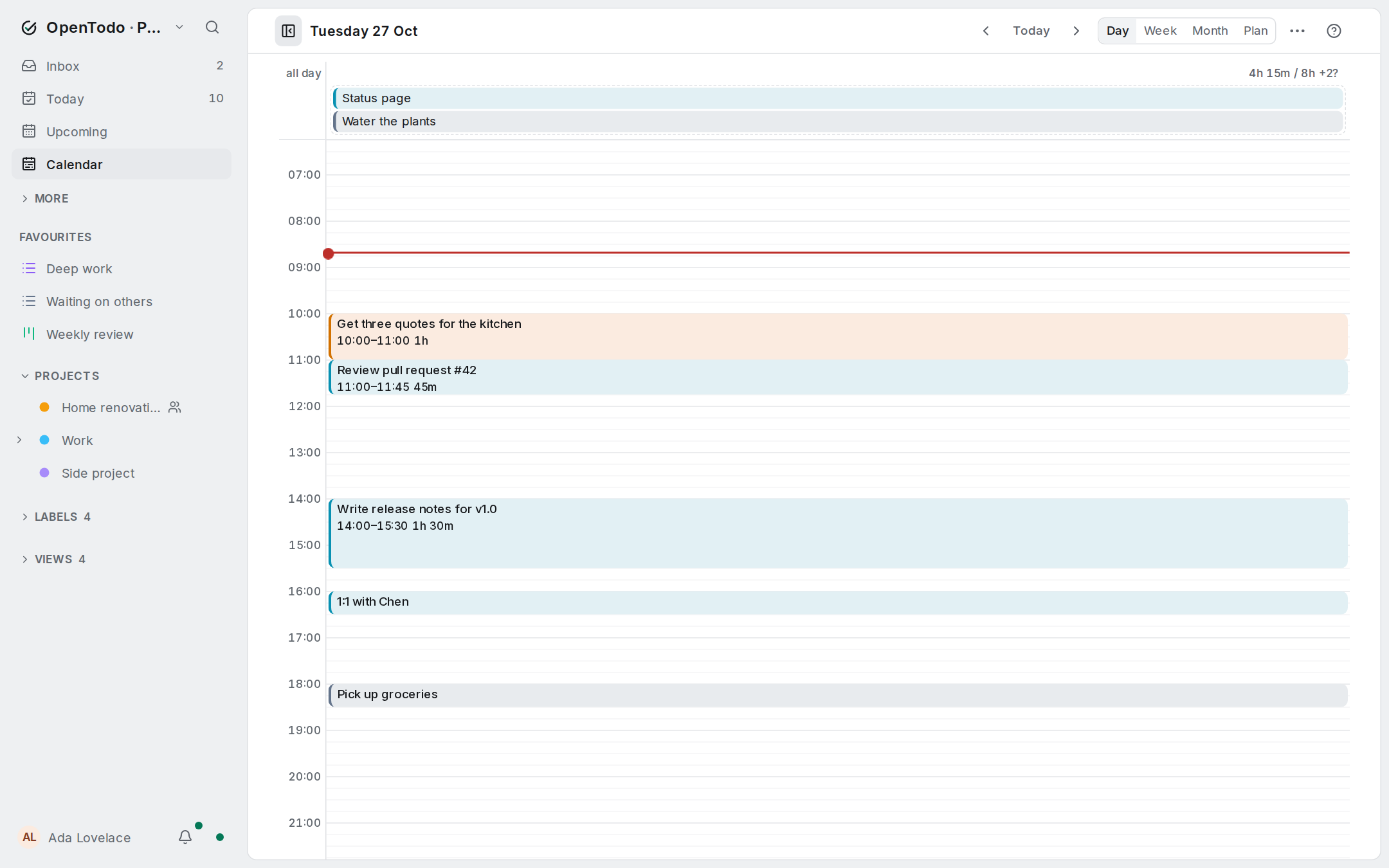Collapse the PROJECTS section

(x=60, y=375)
